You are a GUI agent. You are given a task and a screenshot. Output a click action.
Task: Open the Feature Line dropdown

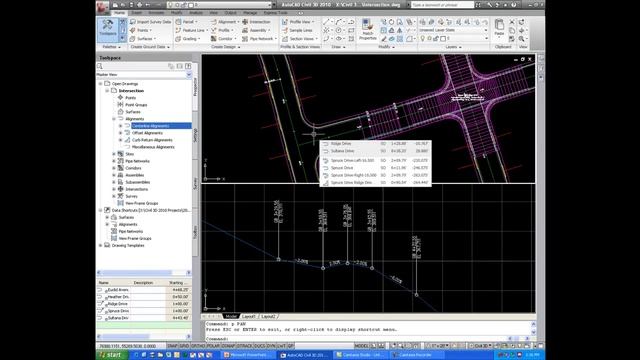(191, 30)
